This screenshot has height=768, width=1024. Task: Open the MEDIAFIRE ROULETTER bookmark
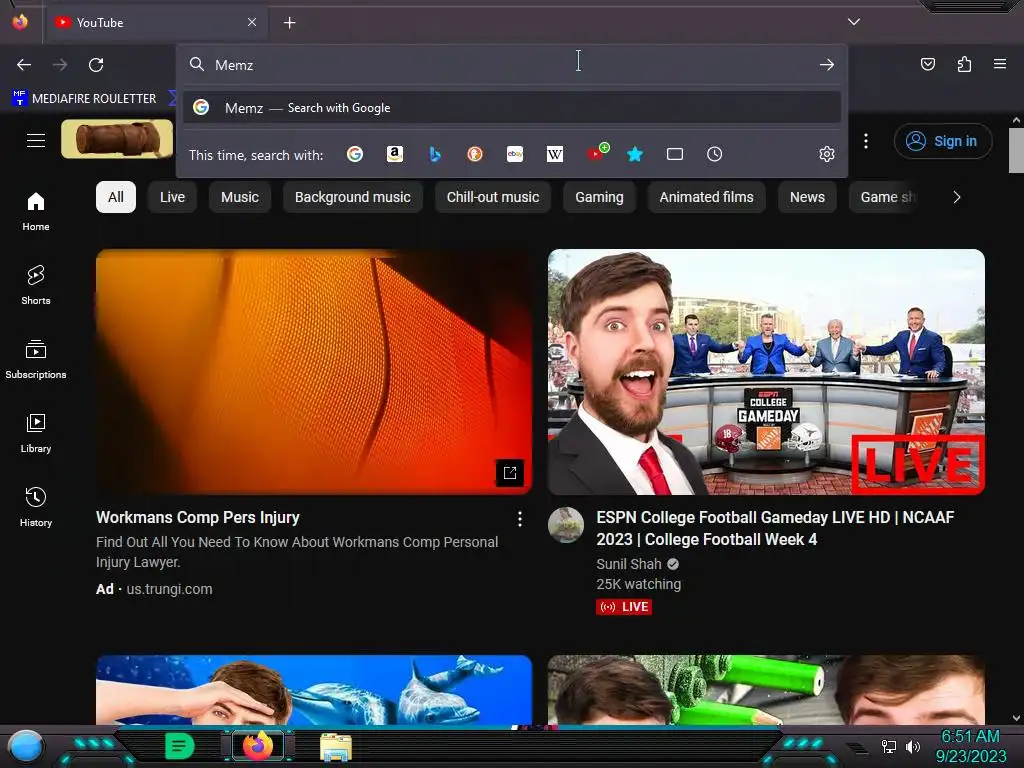point(84,99)
